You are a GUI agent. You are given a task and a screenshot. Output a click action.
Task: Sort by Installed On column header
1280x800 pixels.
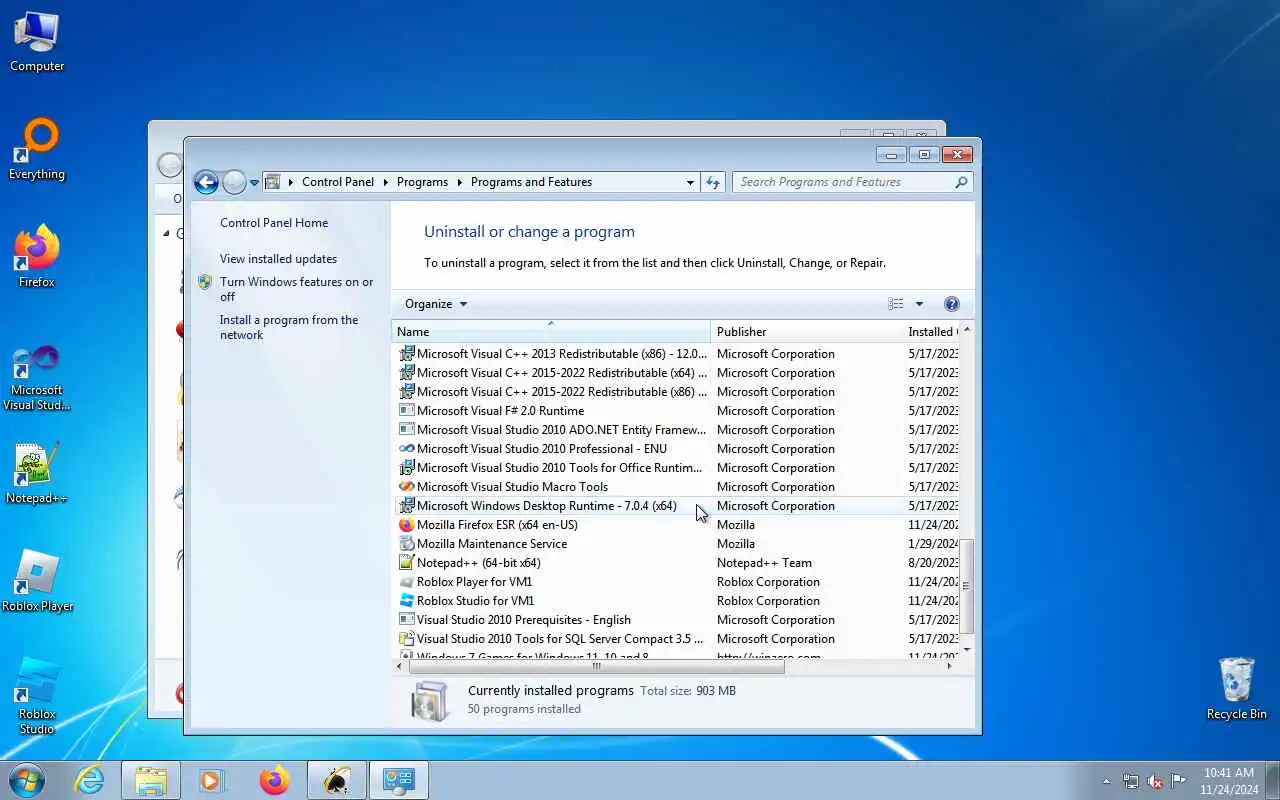pyautogui.click(x=931, y=331)
